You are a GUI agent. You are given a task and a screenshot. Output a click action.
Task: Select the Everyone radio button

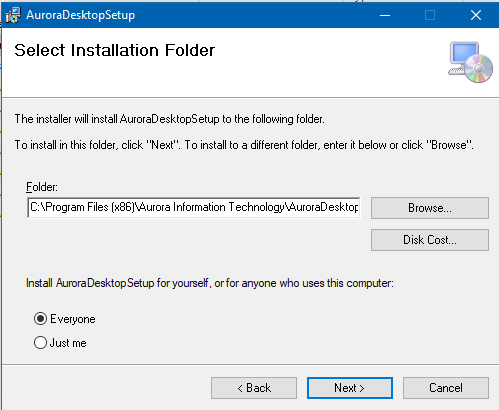pyautogui.click(x=40, y=319)
